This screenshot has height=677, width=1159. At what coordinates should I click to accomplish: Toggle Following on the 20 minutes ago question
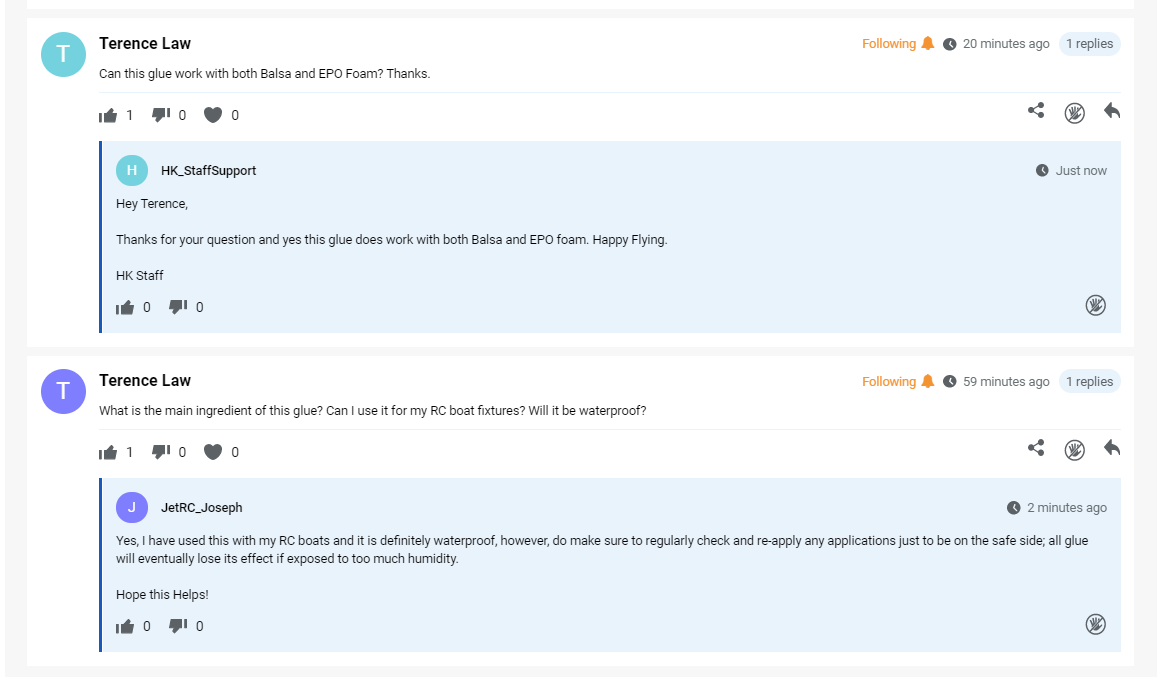[x=898, y=44]
